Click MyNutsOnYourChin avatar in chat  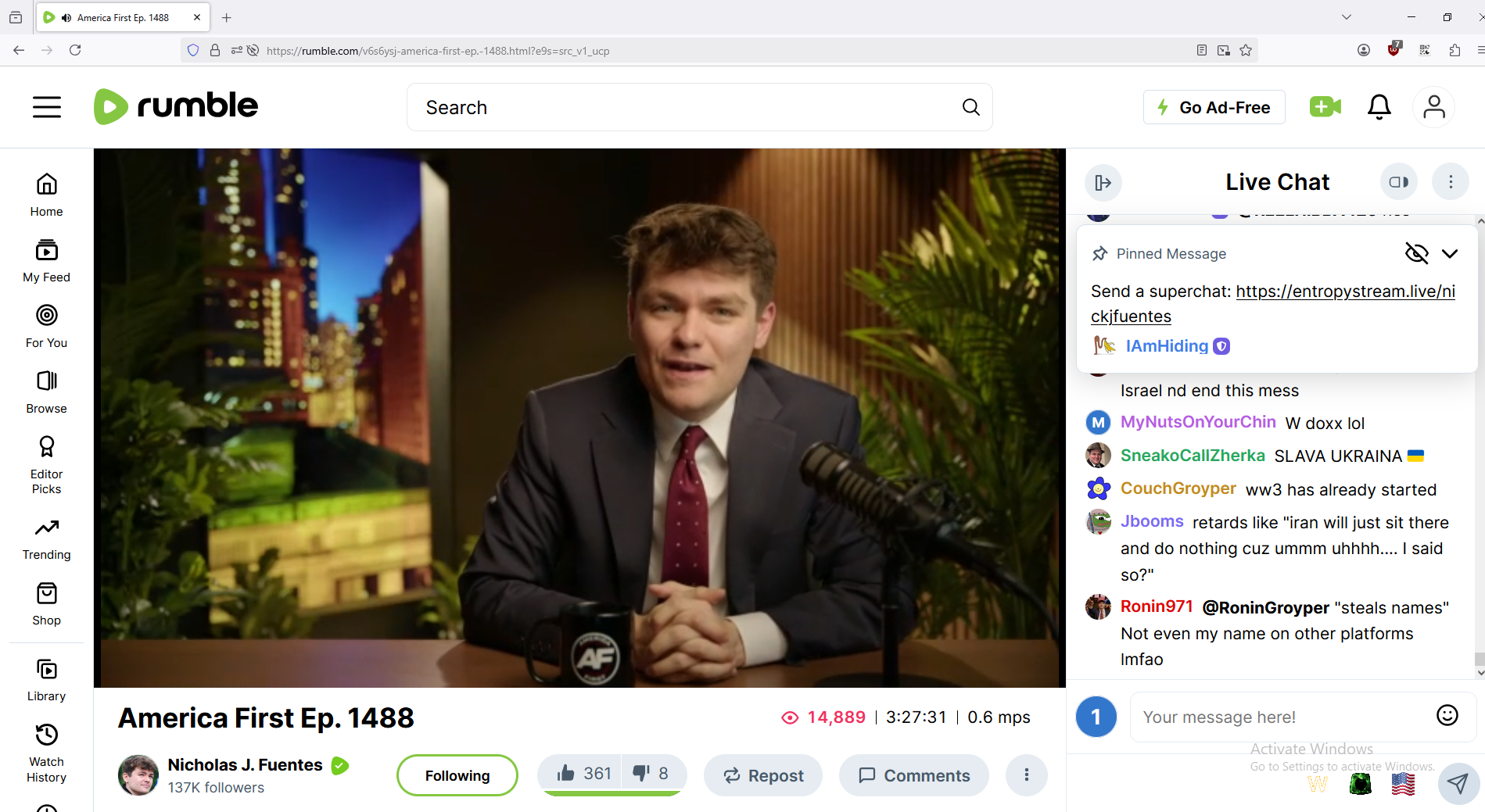pos(1098,422)
